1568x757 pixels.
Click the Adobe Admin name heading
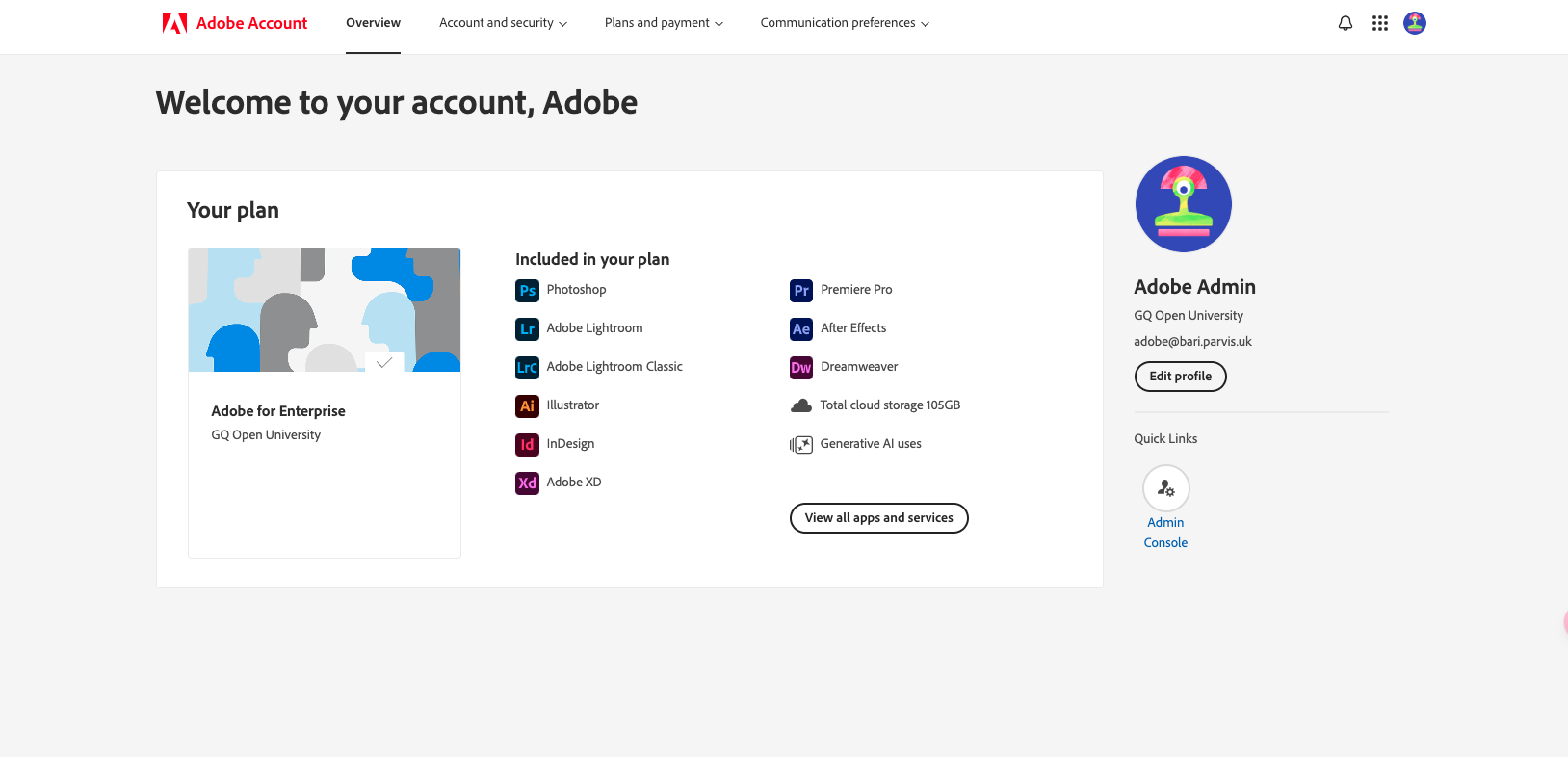[x=1194, y=287]
